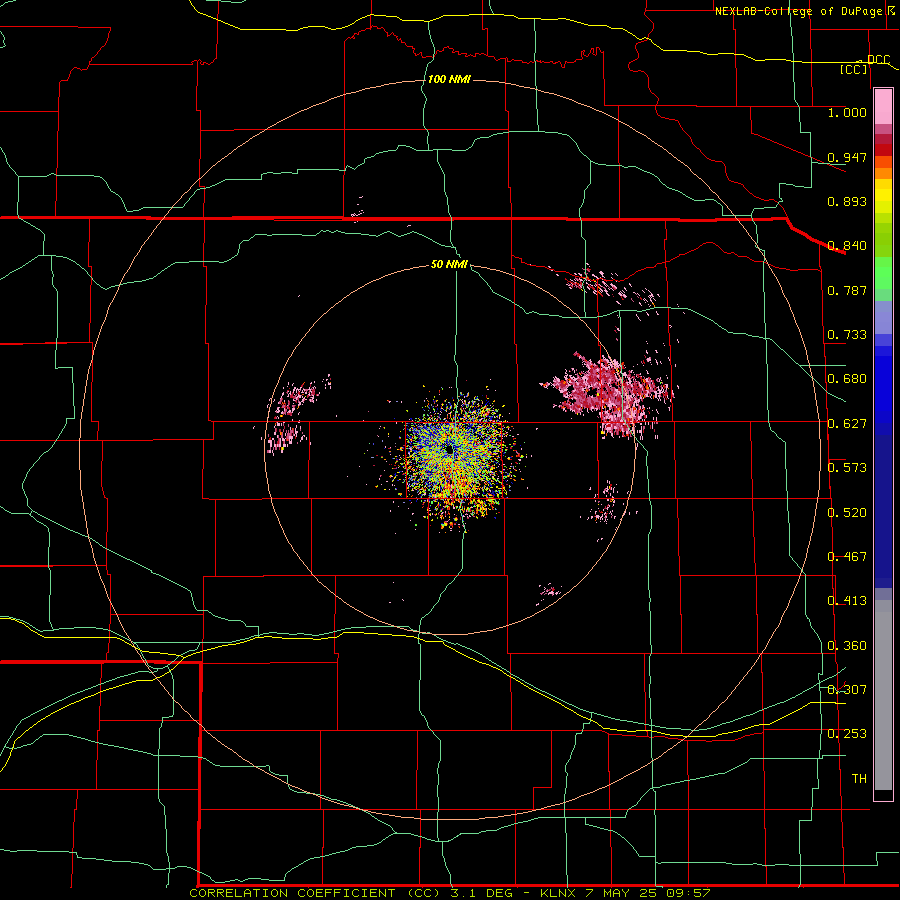The image size is (900, 900).
Task: Click the 0.573 color scale label
Action: [x=847, y=468]
